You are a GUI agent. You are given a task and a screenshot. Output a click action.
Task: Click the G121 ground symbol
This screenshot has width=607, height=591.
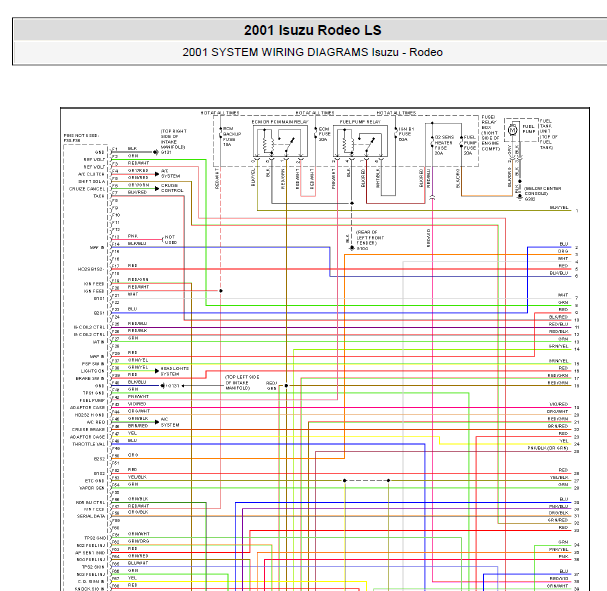click(x=156, y=152)
